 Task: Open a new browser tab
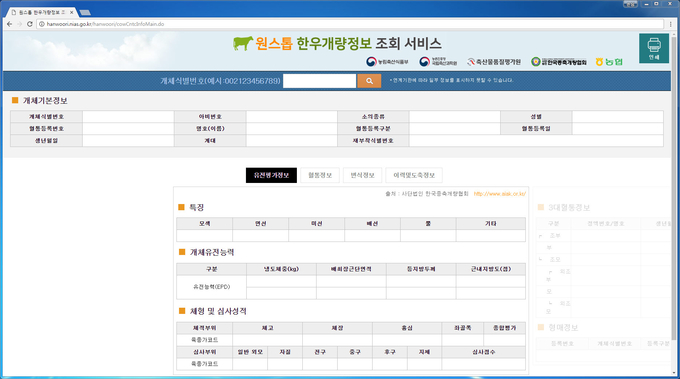tap(85, 12)
